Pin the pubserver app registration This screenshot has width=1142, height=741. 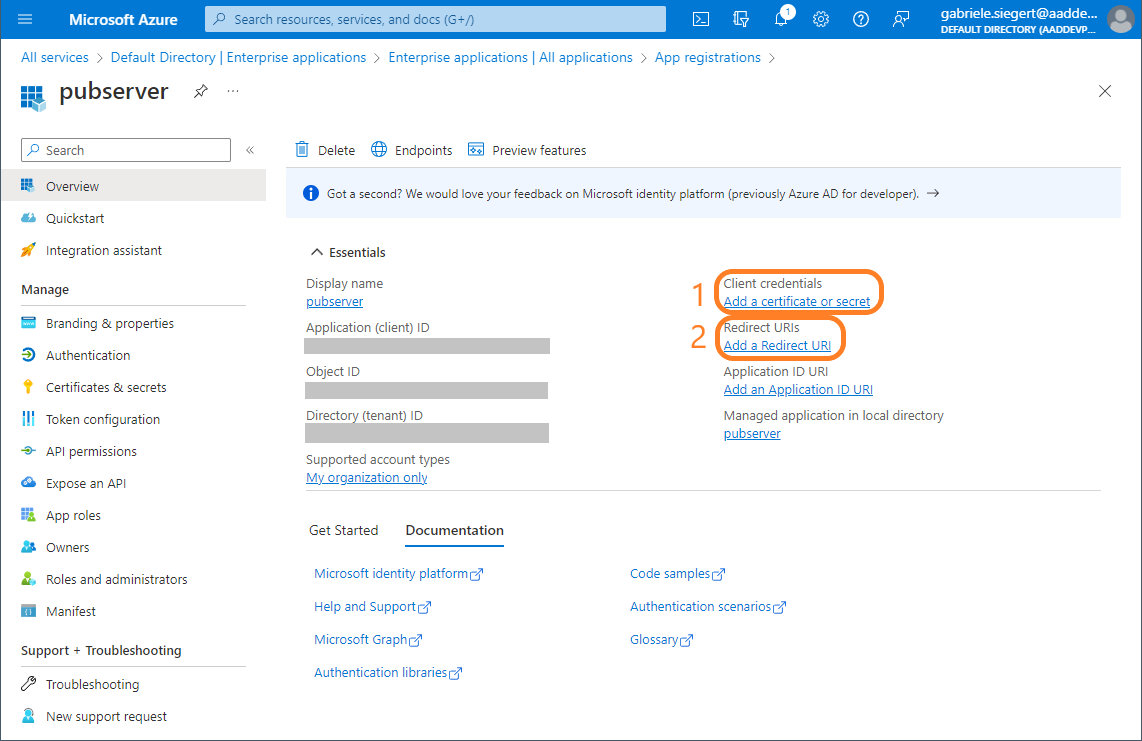pos(201,91)
